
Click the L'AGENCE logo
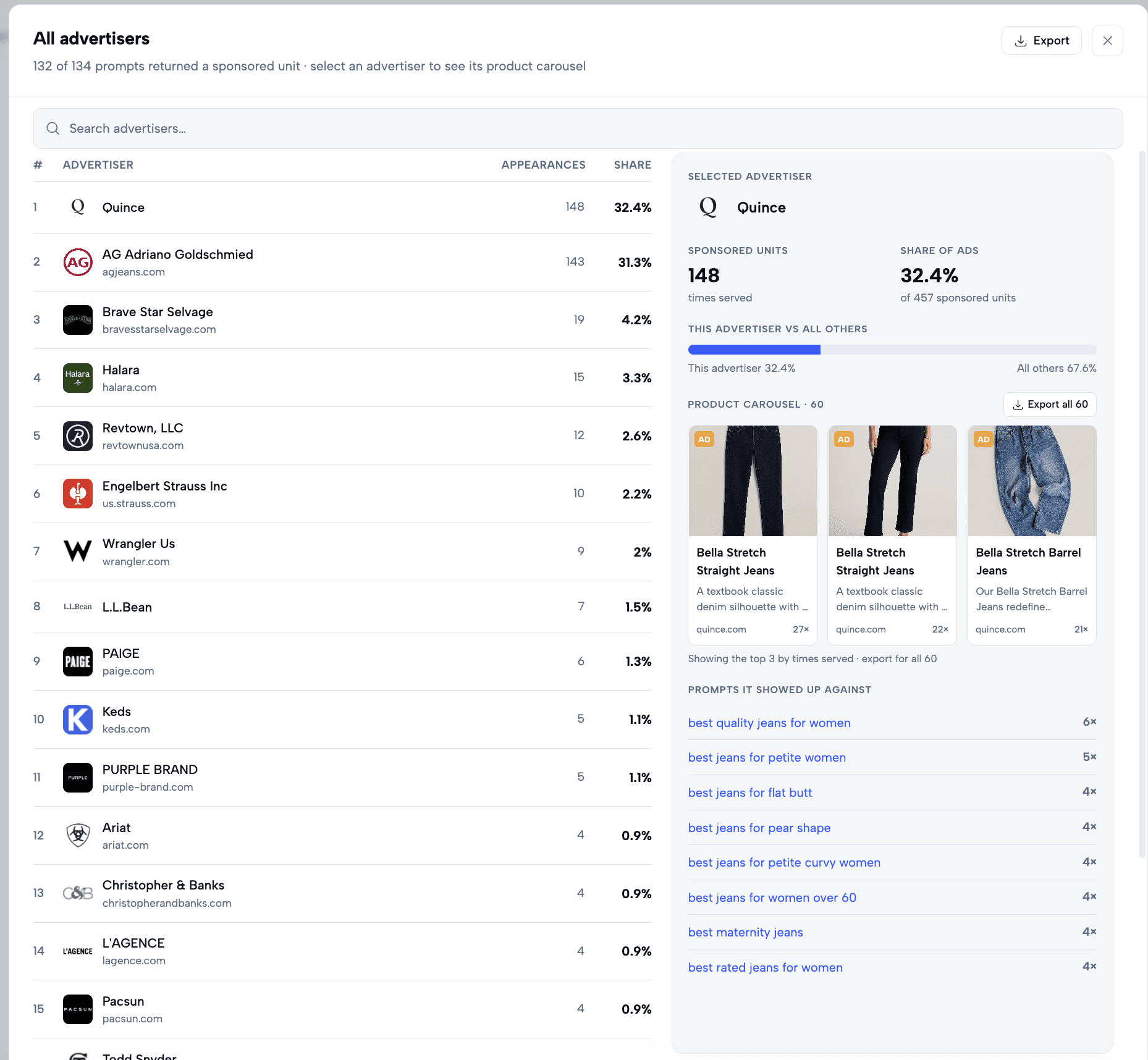[78, 951]
